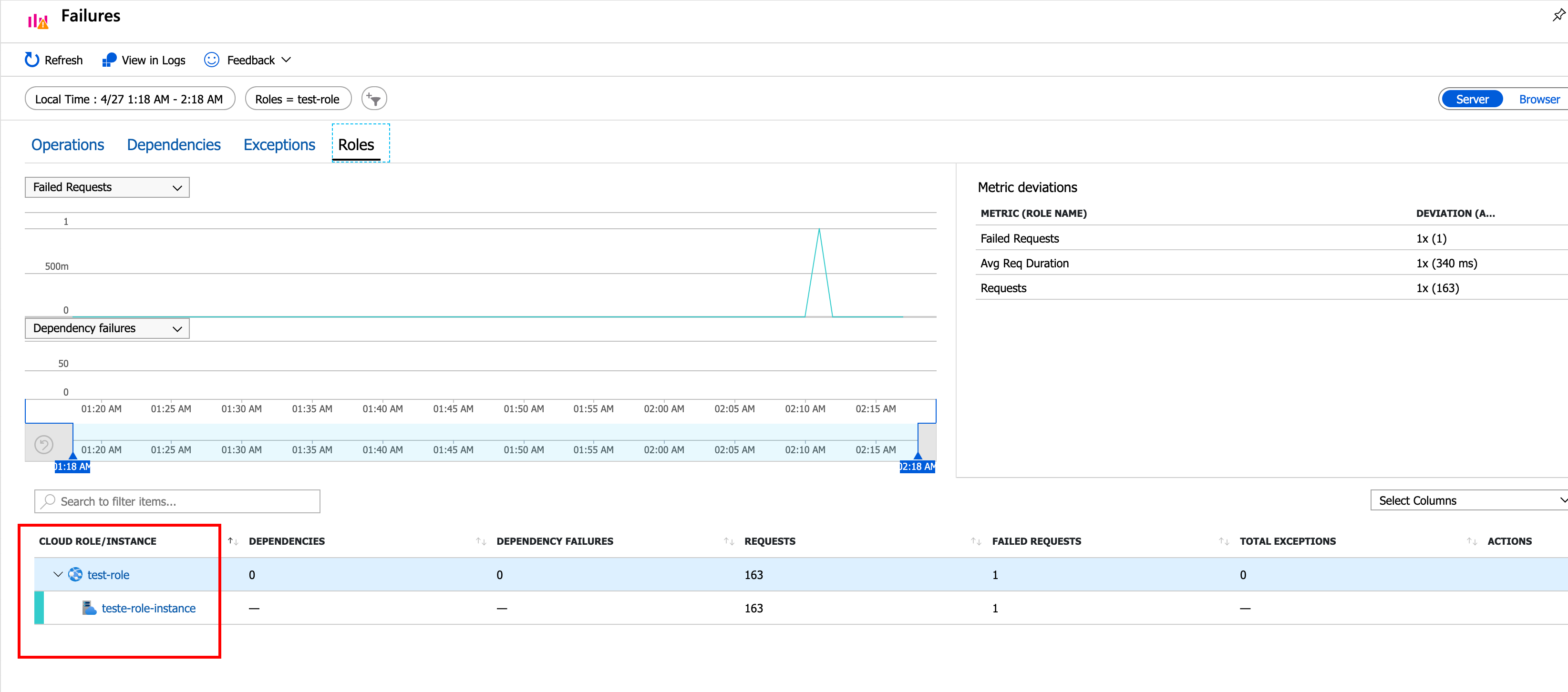
Task: Click the add filter funnel icon
Action: click(x=374, y=99)
